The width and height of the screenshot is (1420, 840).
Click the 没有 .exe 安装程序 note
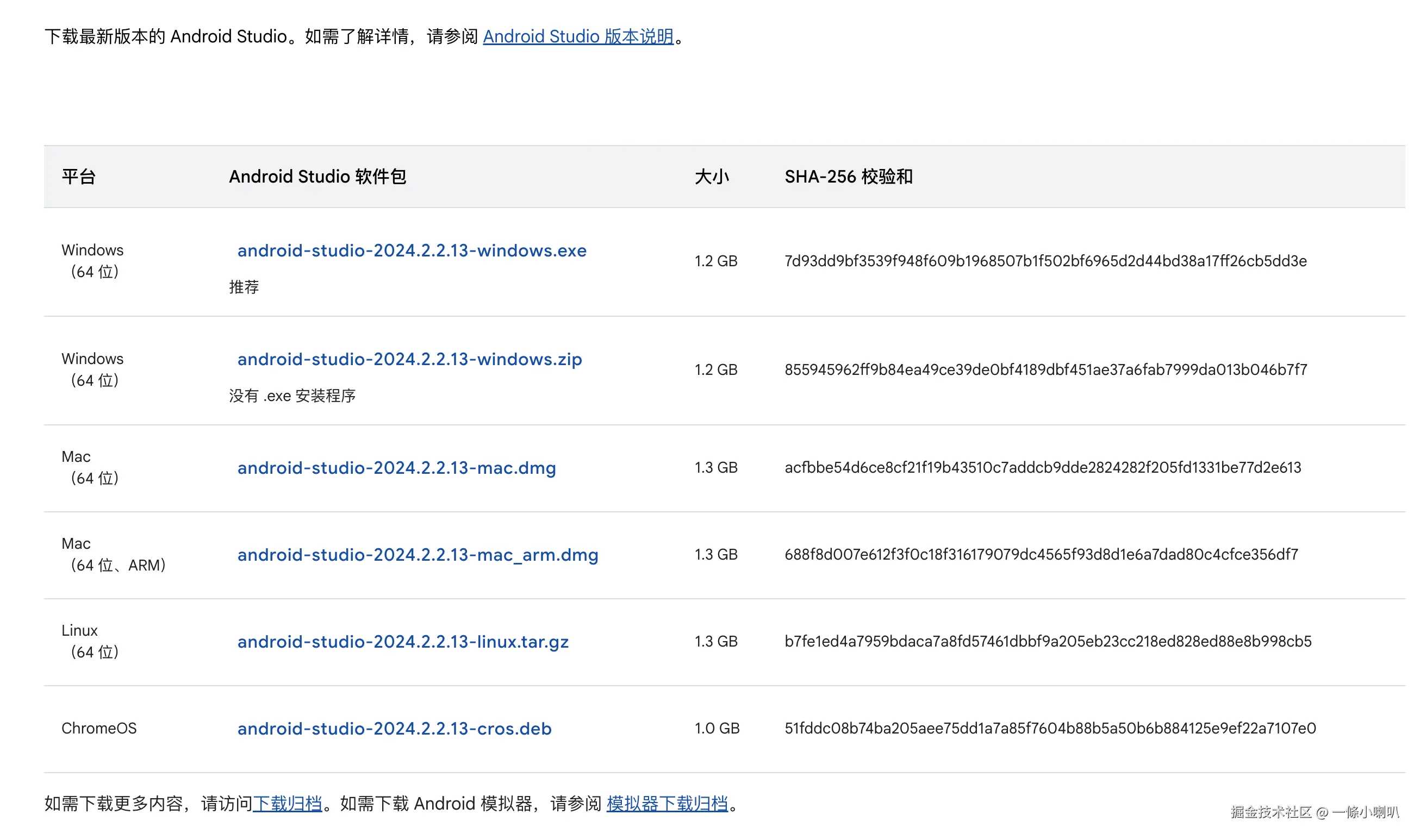(x=292, y=396)
